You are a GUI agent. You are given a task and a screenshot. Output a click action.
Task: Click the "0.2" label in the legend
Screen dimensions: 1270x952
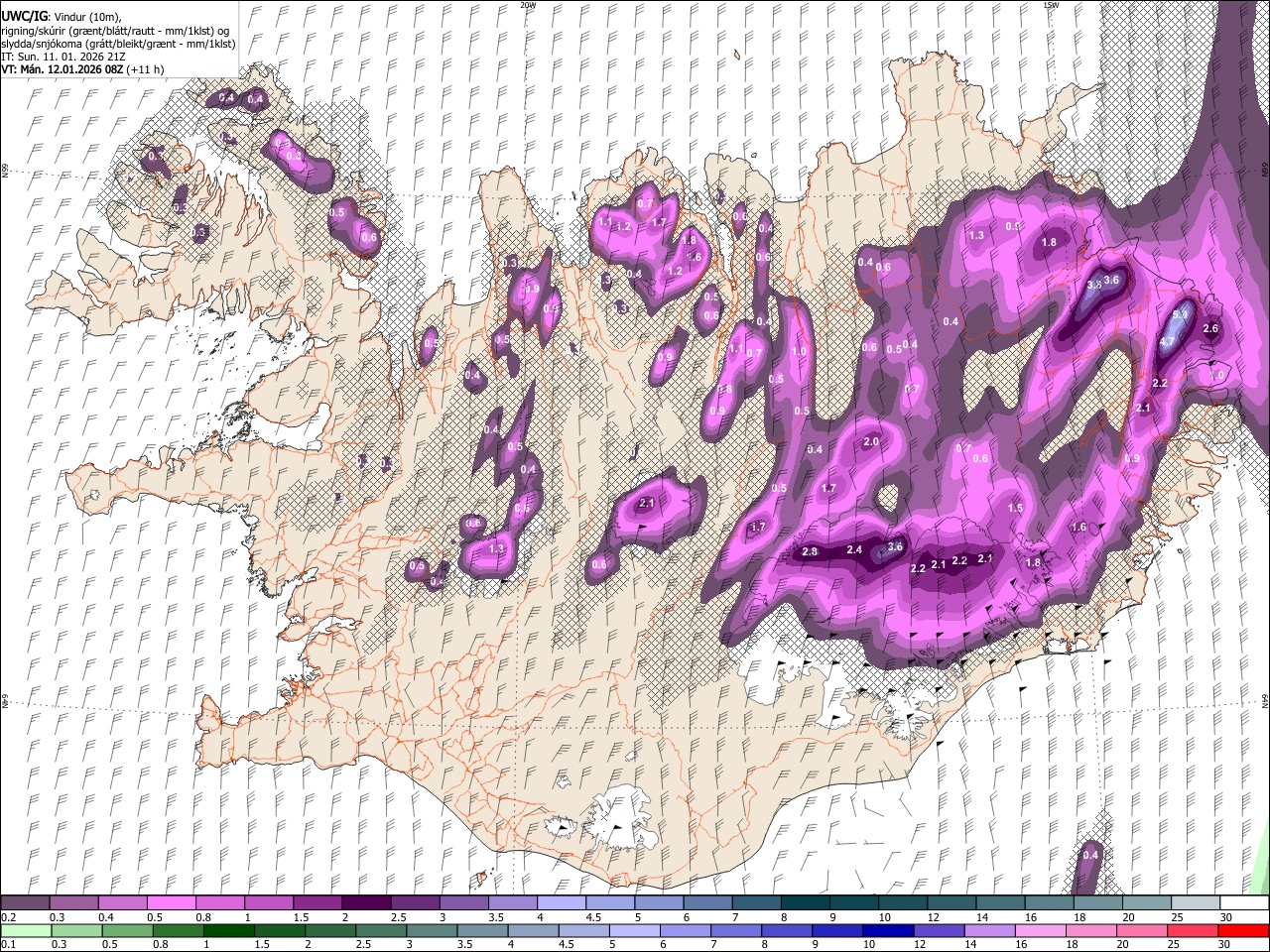[9, 917]
